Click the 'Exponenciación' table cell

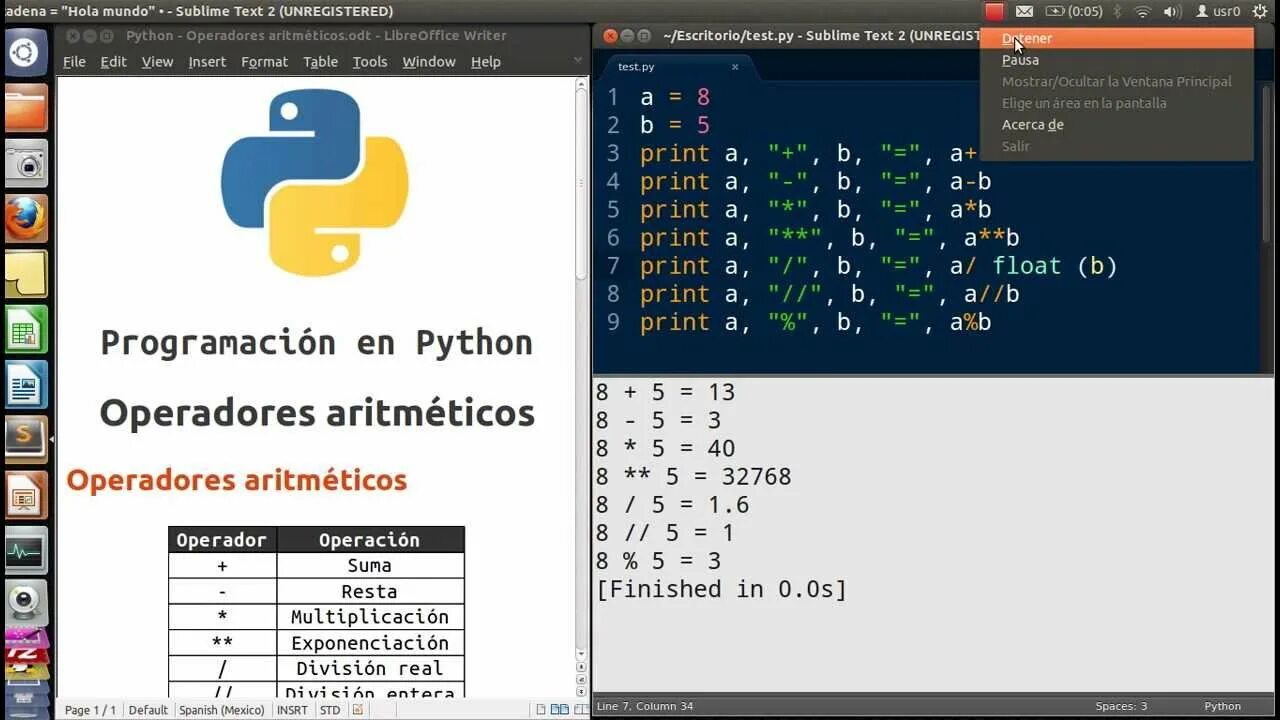(370, 643)
